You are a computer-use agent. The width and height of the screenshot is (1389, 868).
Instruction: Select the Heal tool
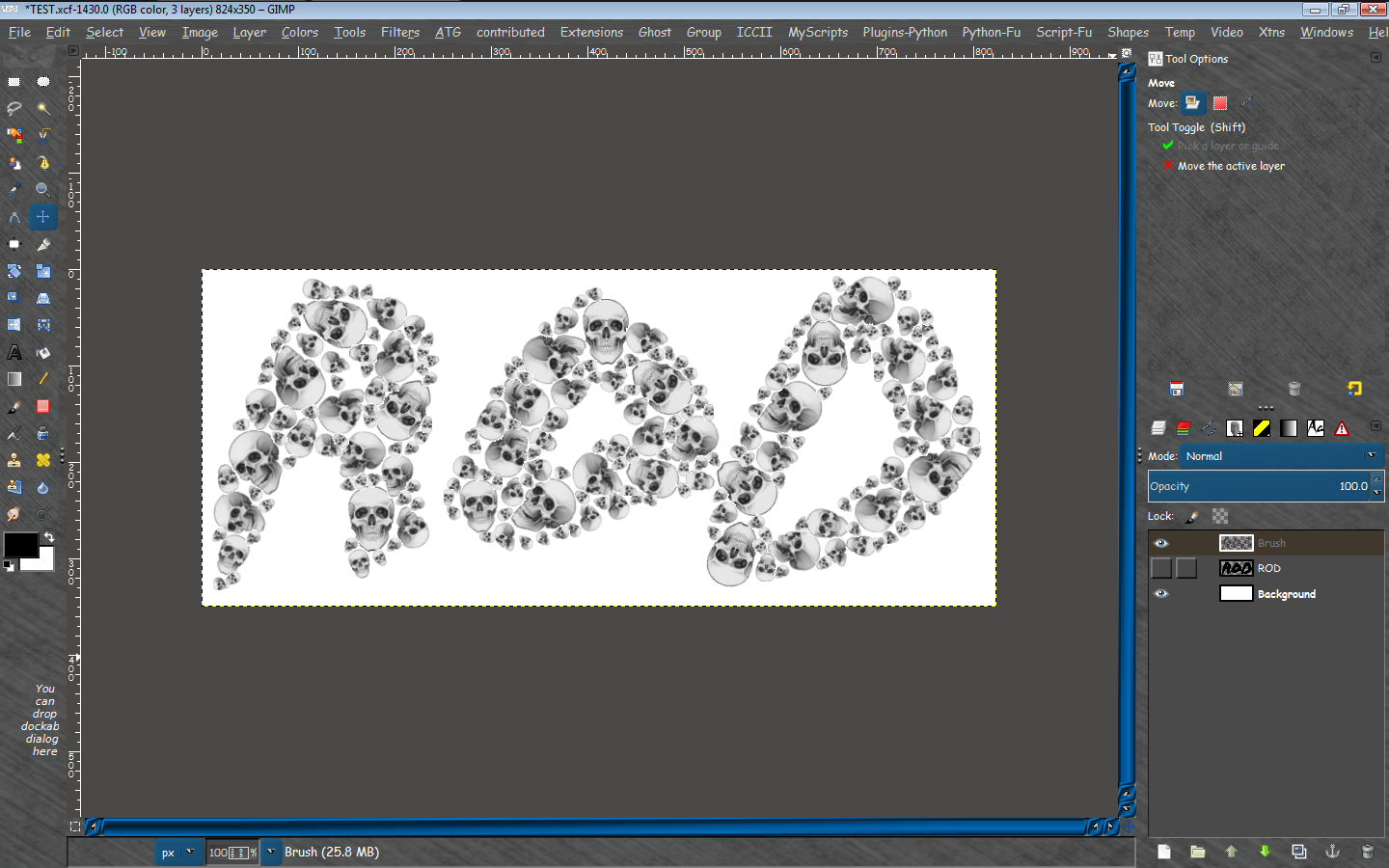(43, 460)
